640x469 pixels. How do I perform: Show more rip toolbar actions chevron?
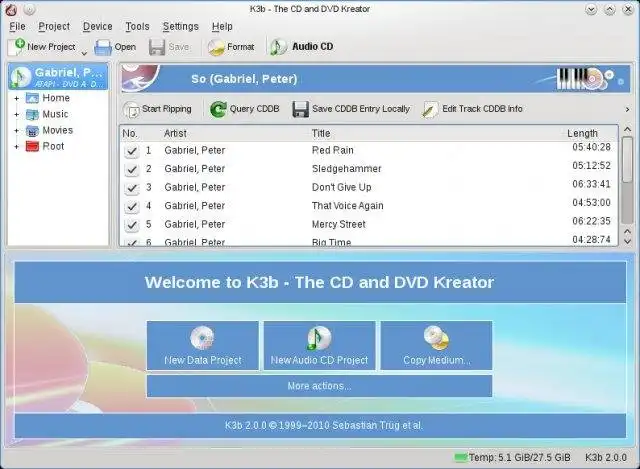627,109
